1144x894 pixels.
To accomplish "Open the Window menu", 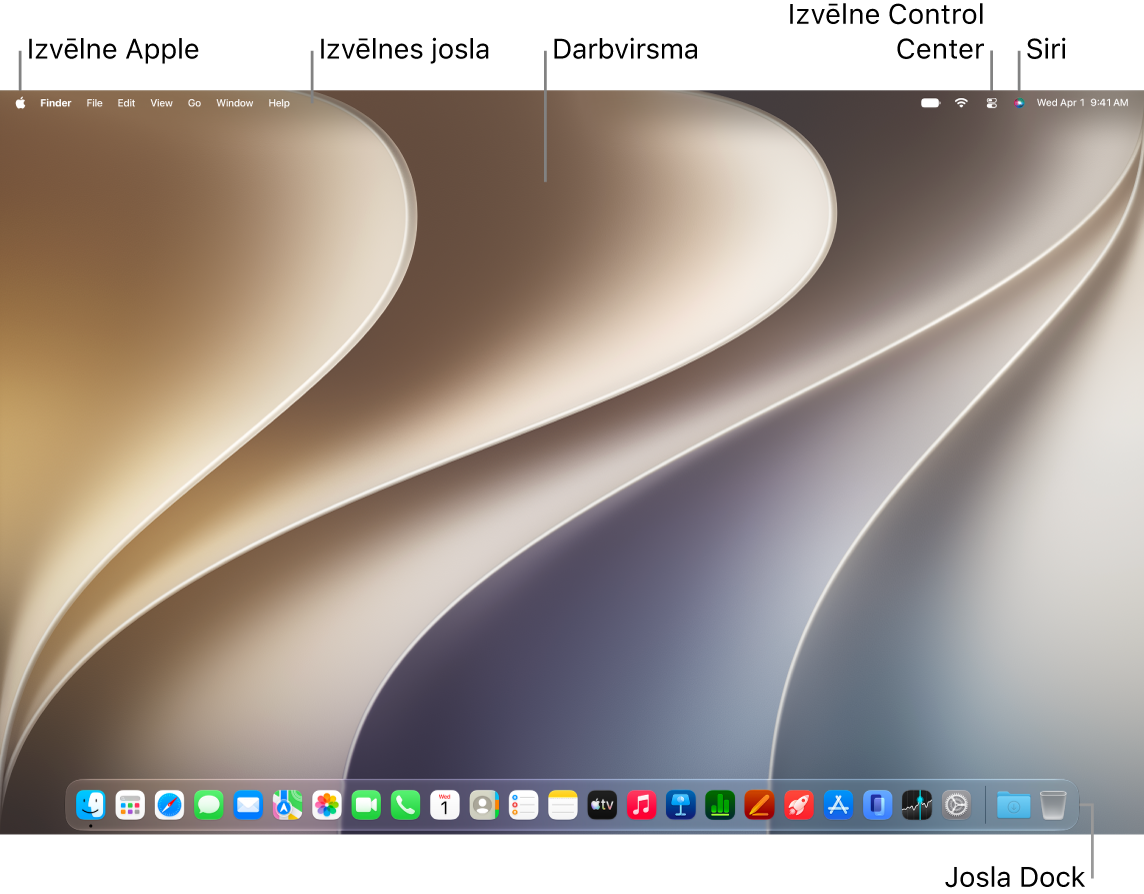I will click(234, 103).
